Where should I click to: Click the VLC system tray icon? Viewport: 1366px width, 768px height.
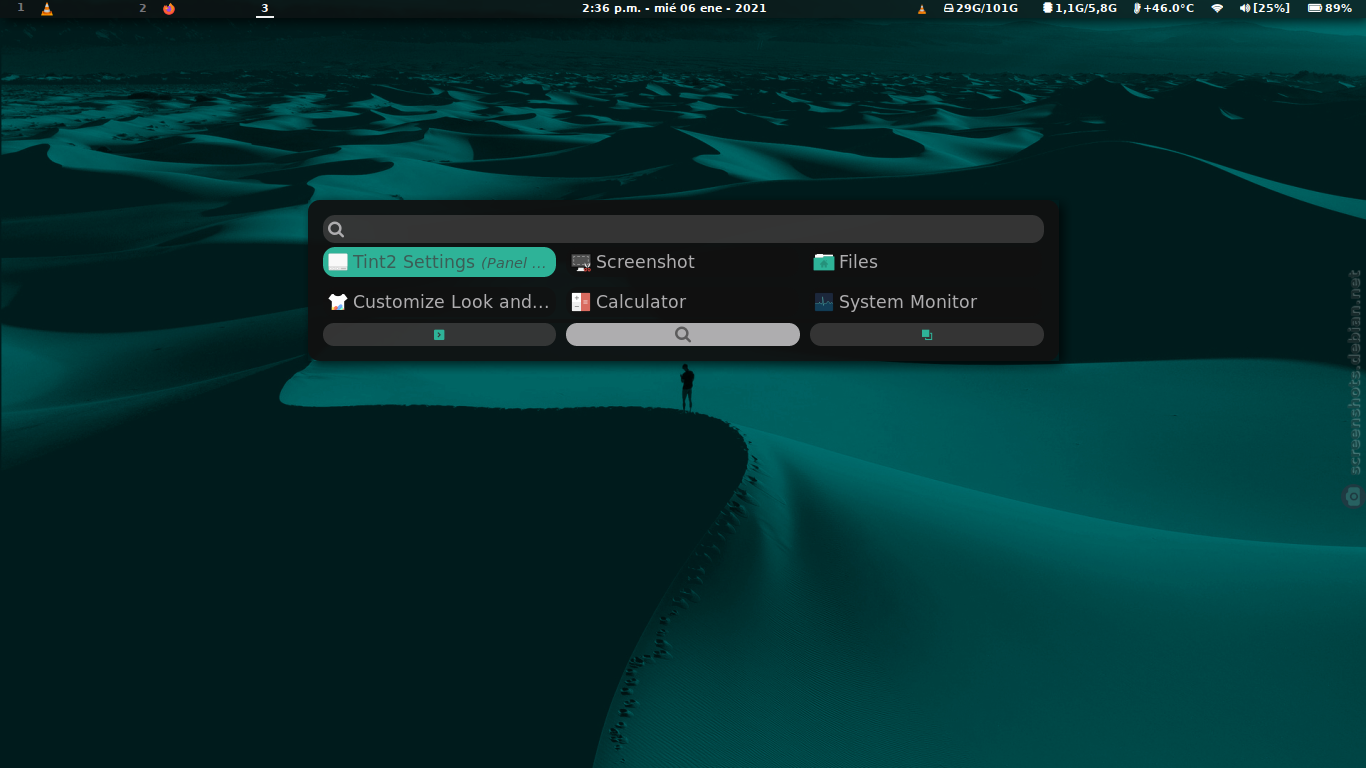pyautogui.click(x=922, y=8)
